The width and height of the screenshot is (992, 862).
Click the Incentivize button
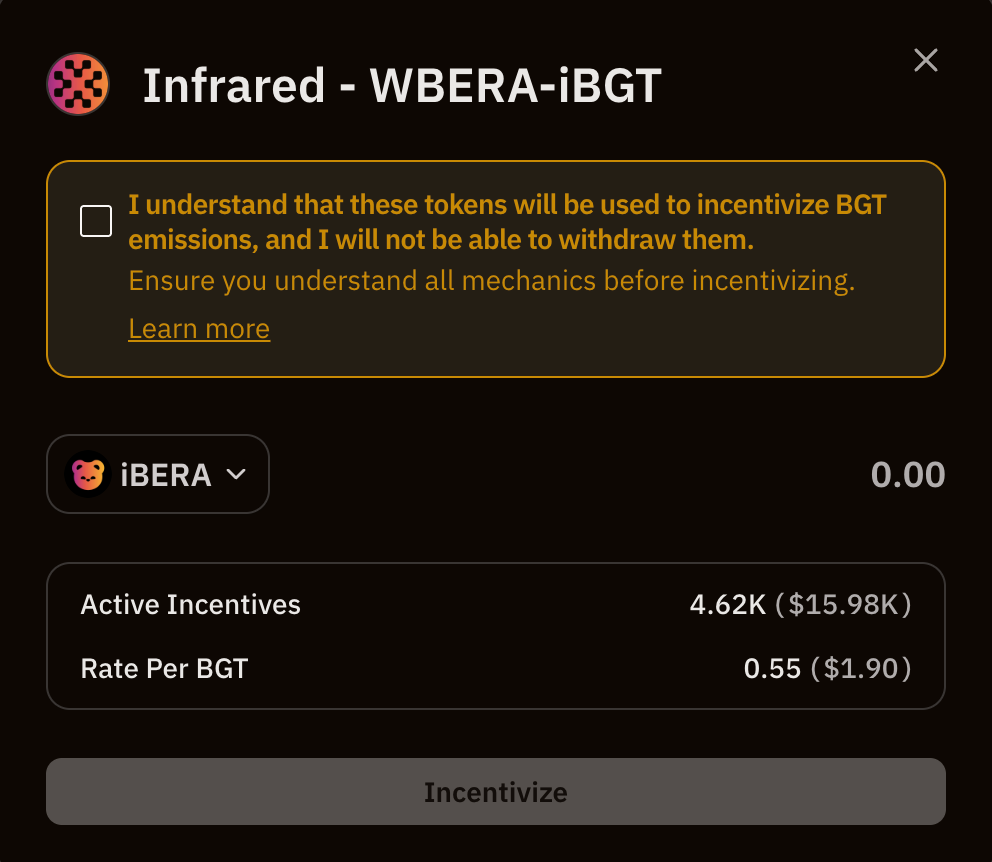coord(496,792)
